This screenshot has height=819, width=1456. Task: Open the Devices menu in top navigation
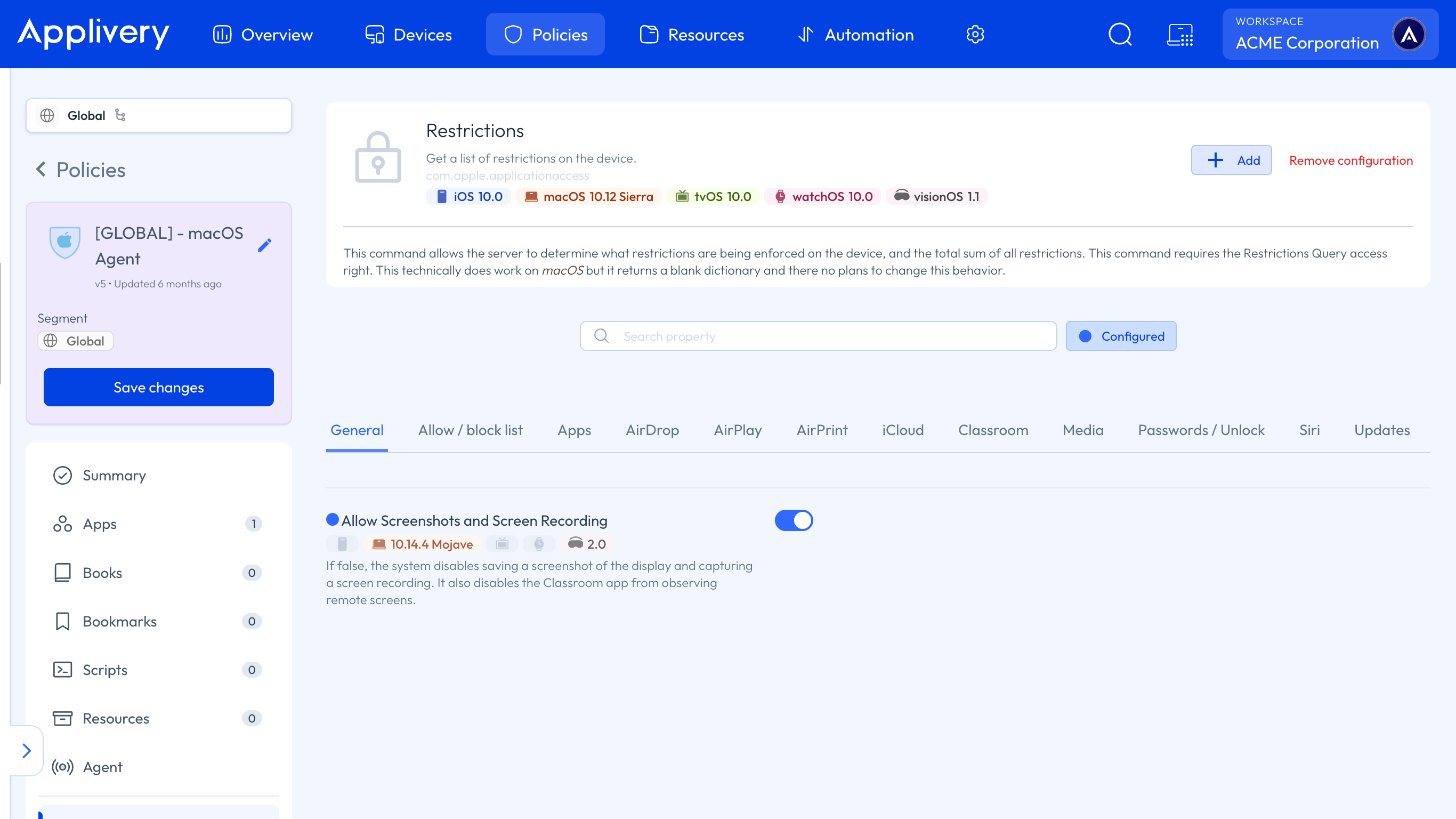(408, 35)
